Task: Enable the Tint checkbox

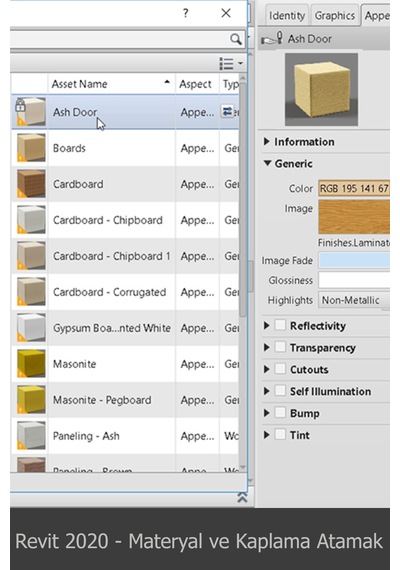Action: [280, 434]
